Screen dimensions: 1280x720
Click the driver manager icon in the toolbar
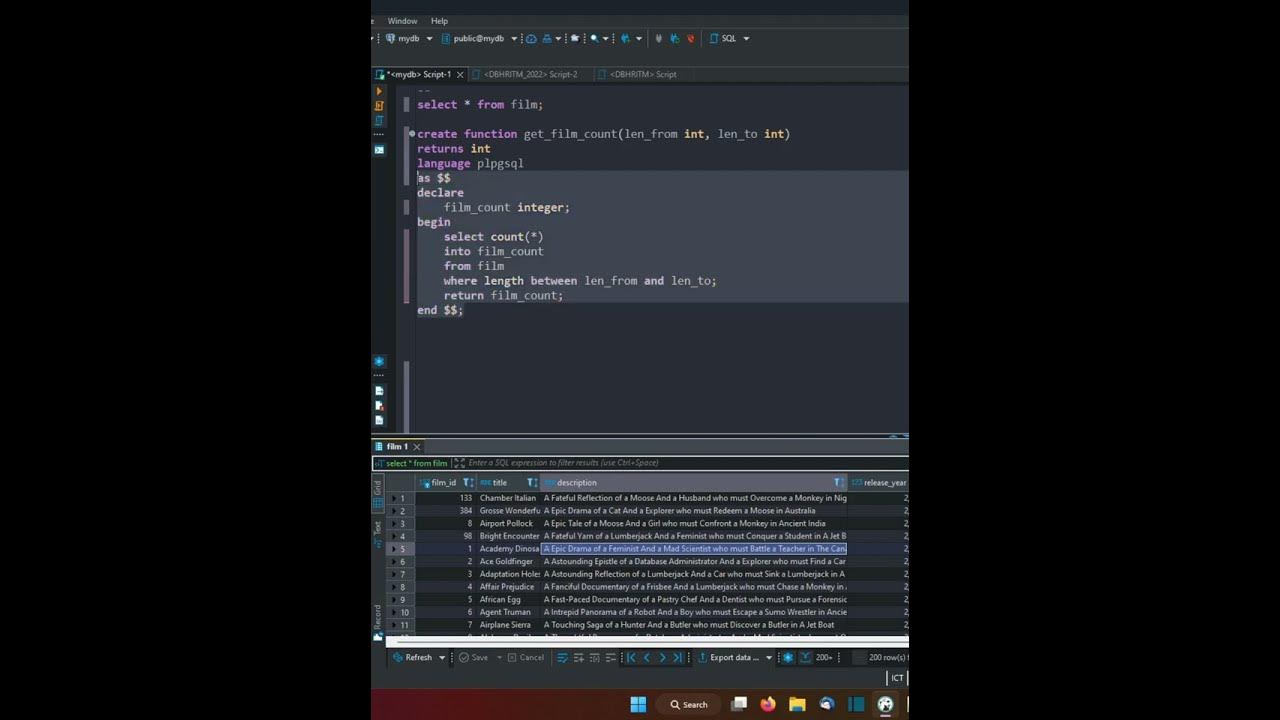[575, 38]
